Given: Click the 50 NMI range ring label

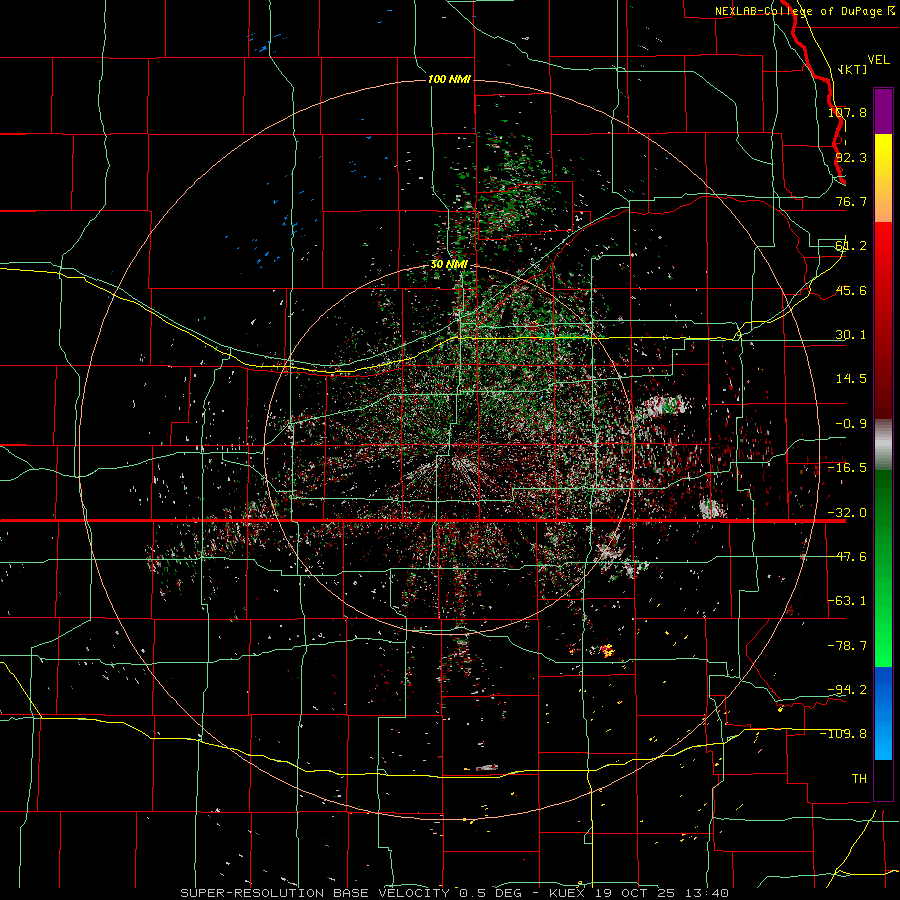Looking at the screenshot, I should tap(449, 265).
